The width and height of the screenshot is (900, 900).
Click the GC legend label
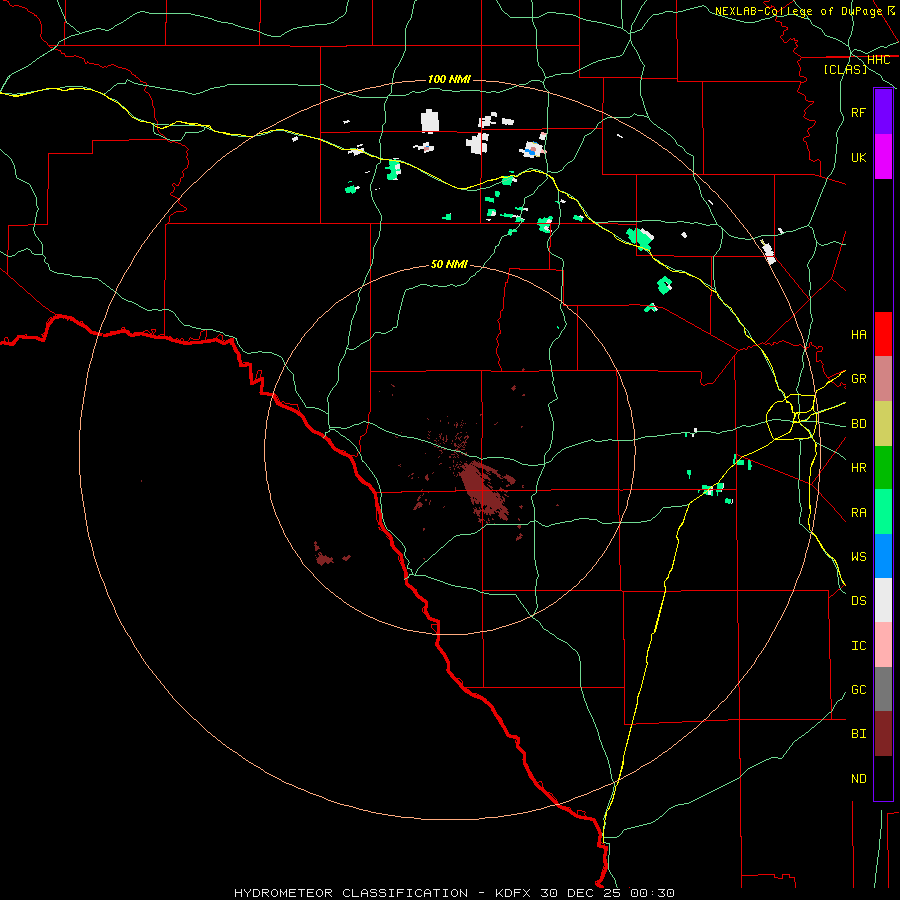pyautogui.click(x=858, y=690)
